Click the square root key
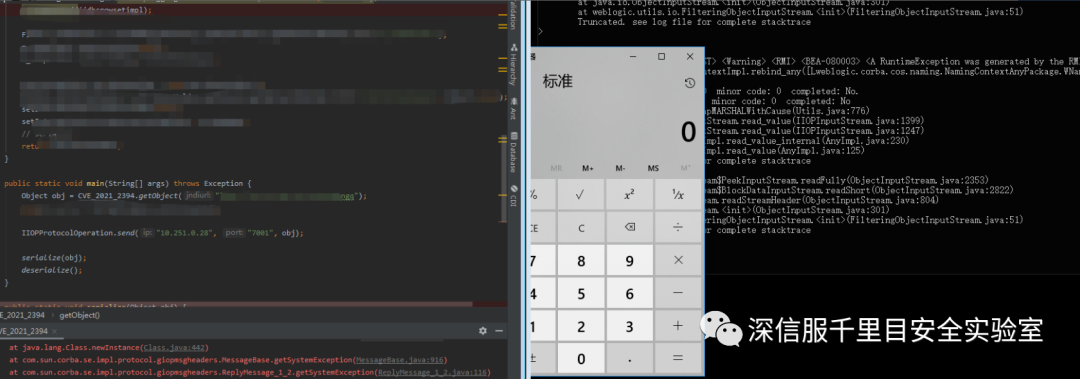Screen dimensions: 1080x379 tap(581, 196)
